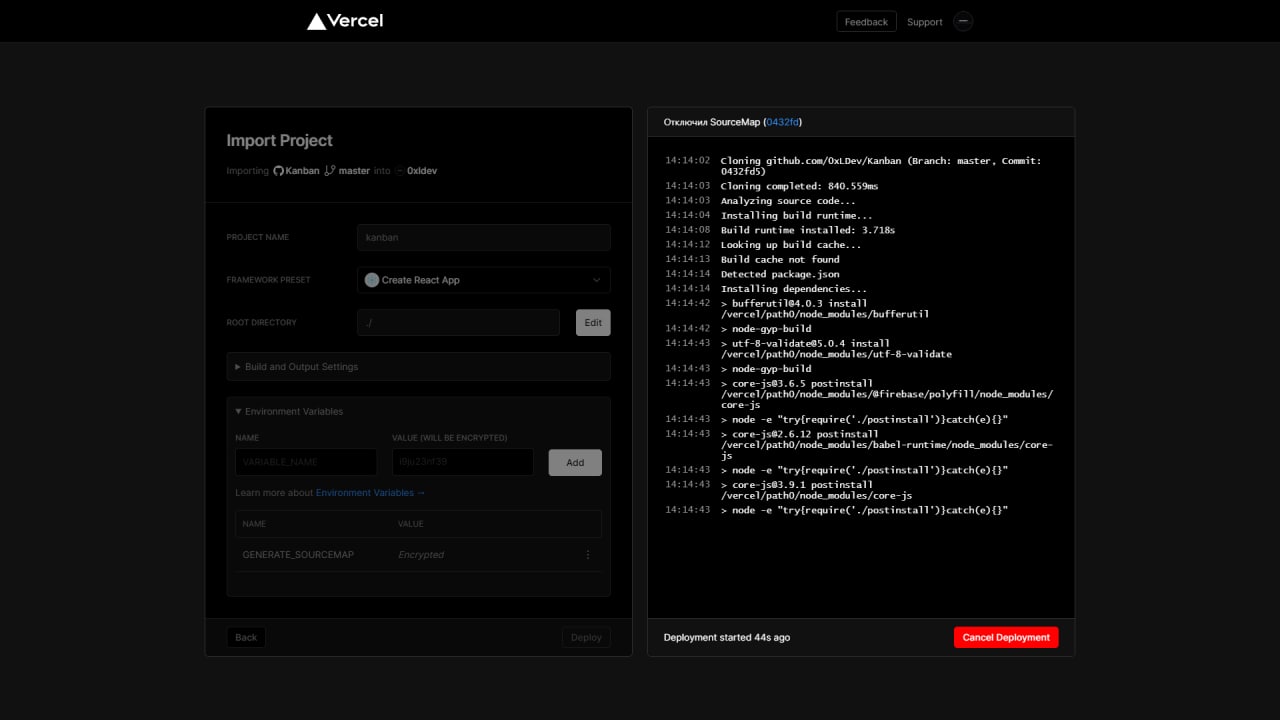
Task: Open the account menu circle icon
Action: click(x=963, y=21)
